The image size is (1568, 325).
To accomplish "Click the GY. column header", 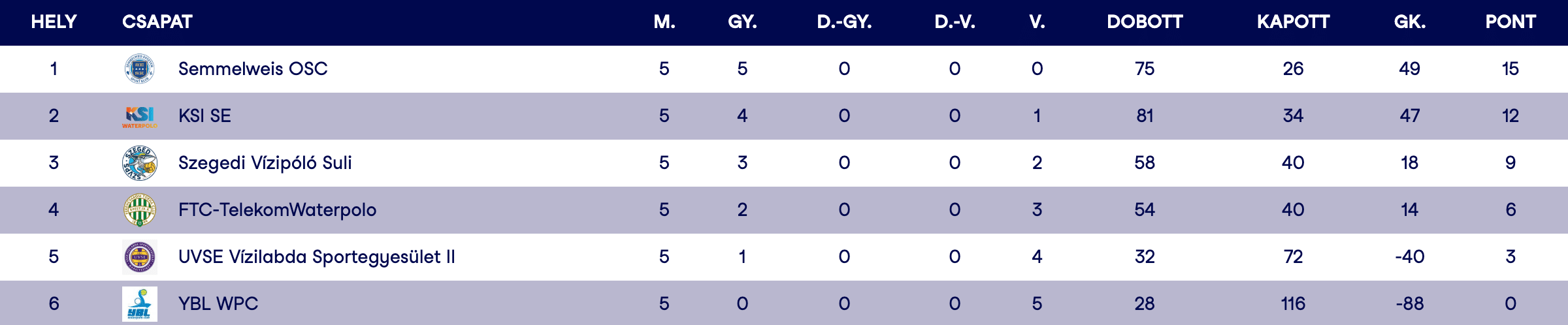I will click(x=742, y=22).
